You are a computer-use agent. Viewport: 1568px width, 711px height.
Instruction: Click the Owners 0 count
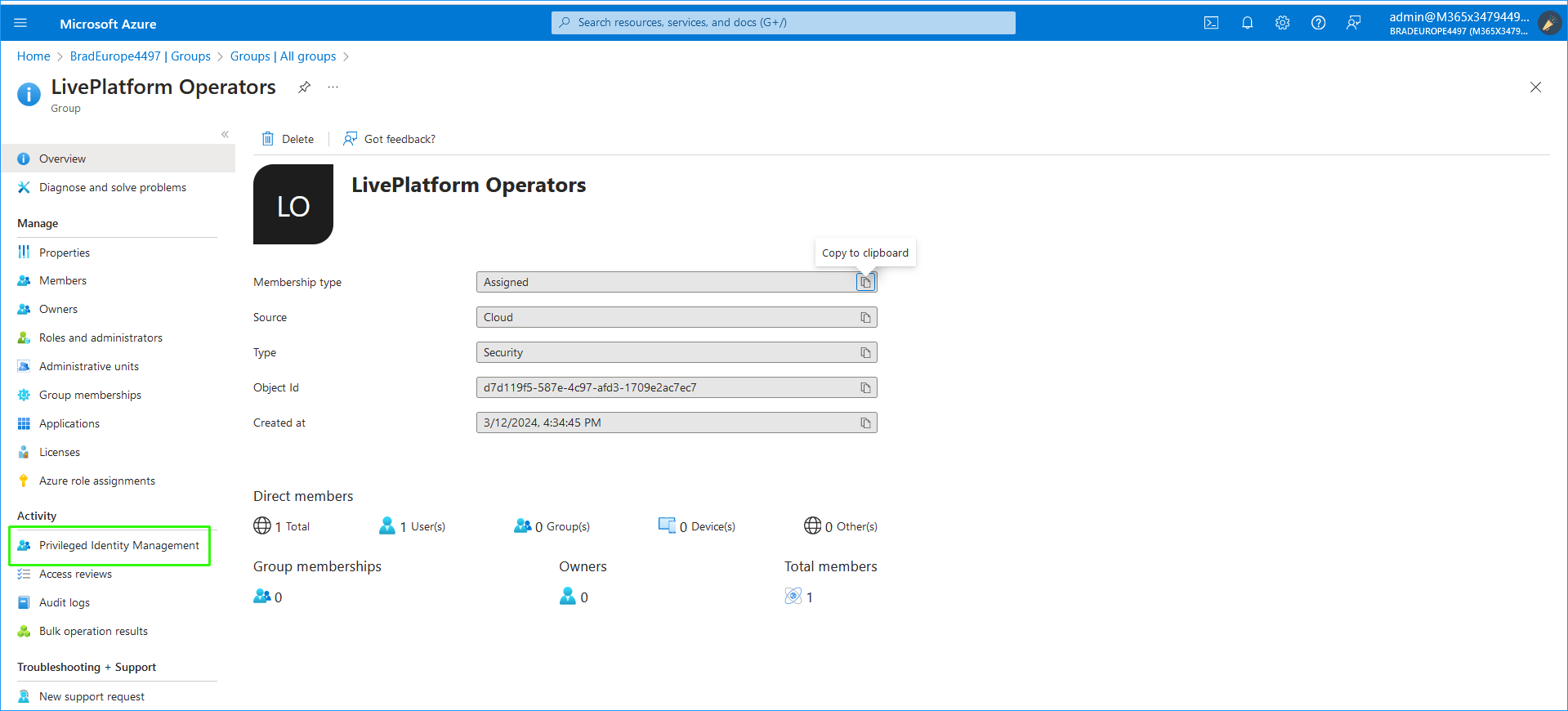(x=574, y=597)
